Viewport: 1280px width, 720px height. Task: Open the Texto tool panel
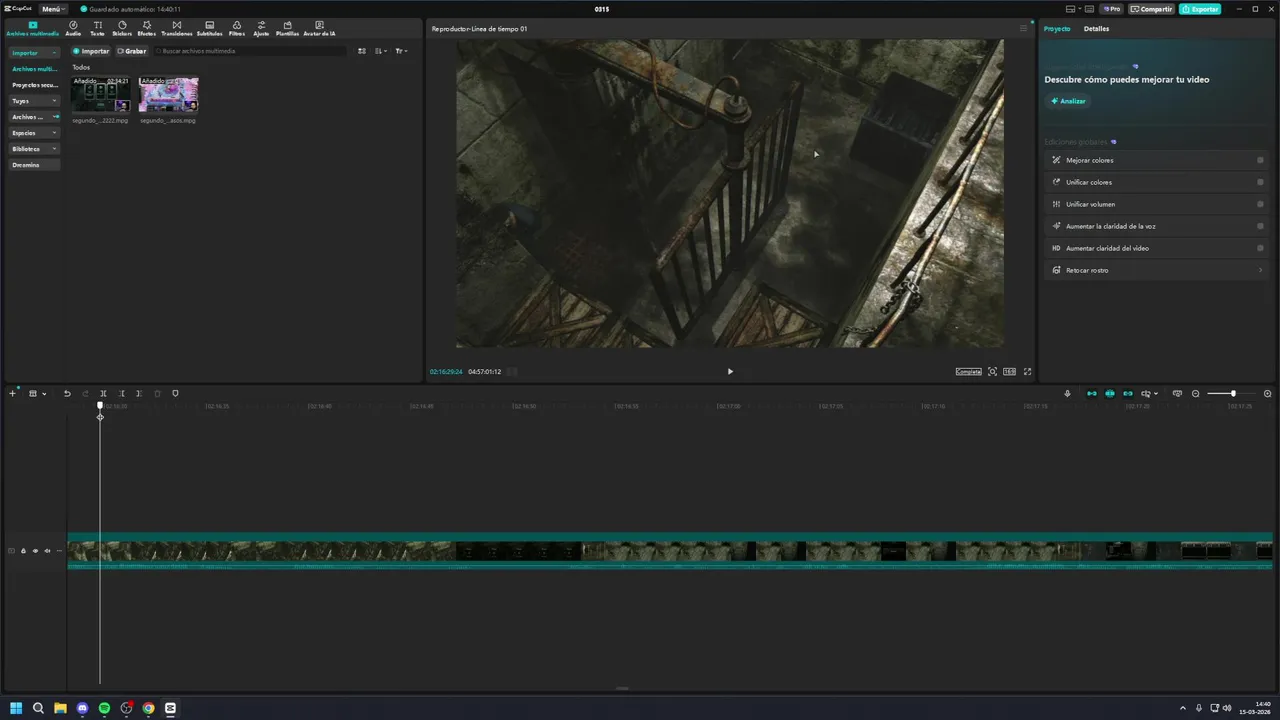click(97, 28)
